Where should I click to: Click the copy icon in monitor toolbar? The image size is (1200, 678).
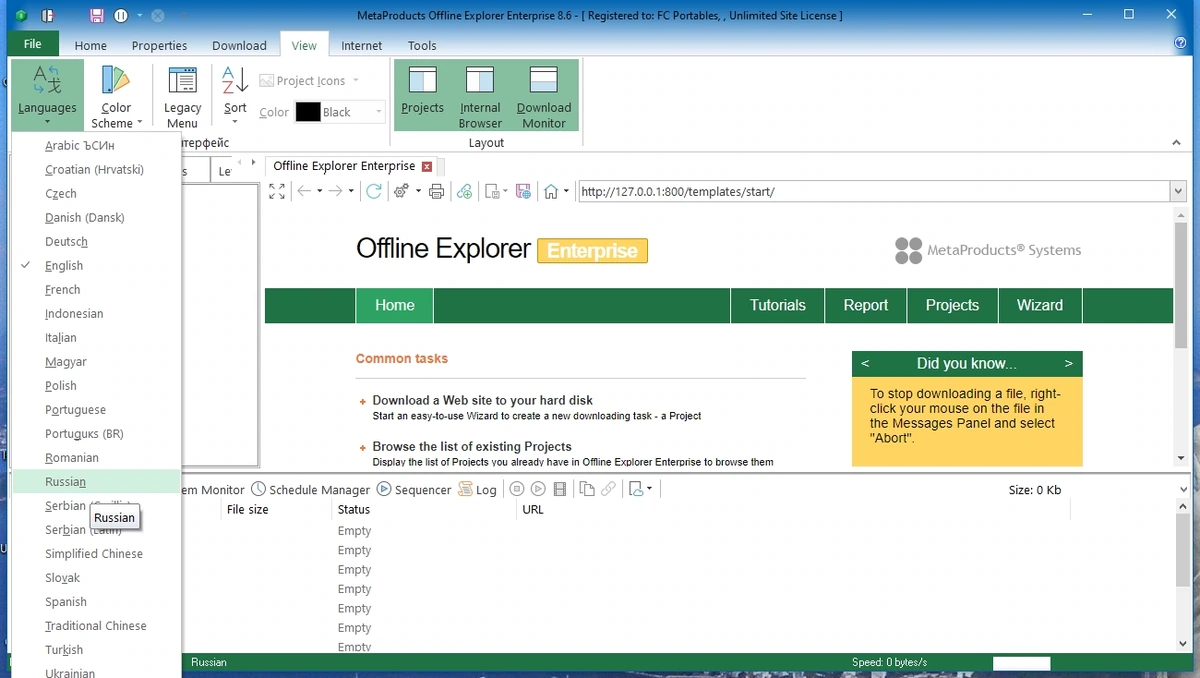[x=587, y=490]
